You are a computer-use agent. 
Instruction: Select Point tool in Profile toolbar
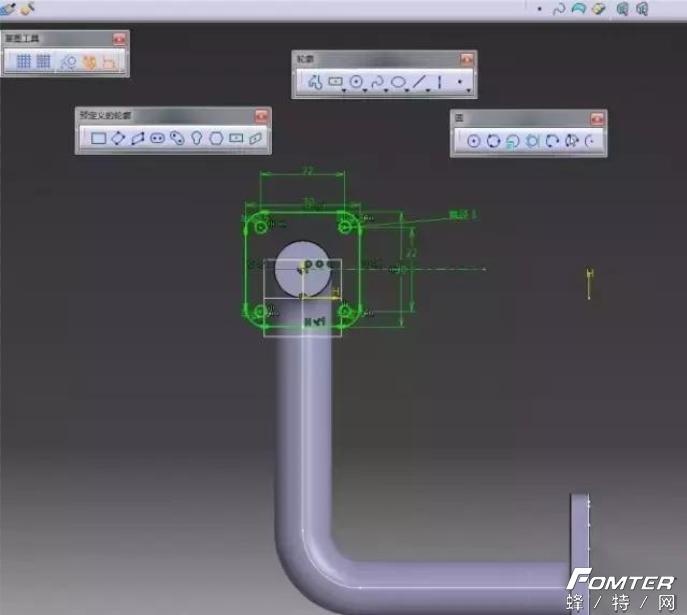460,81
